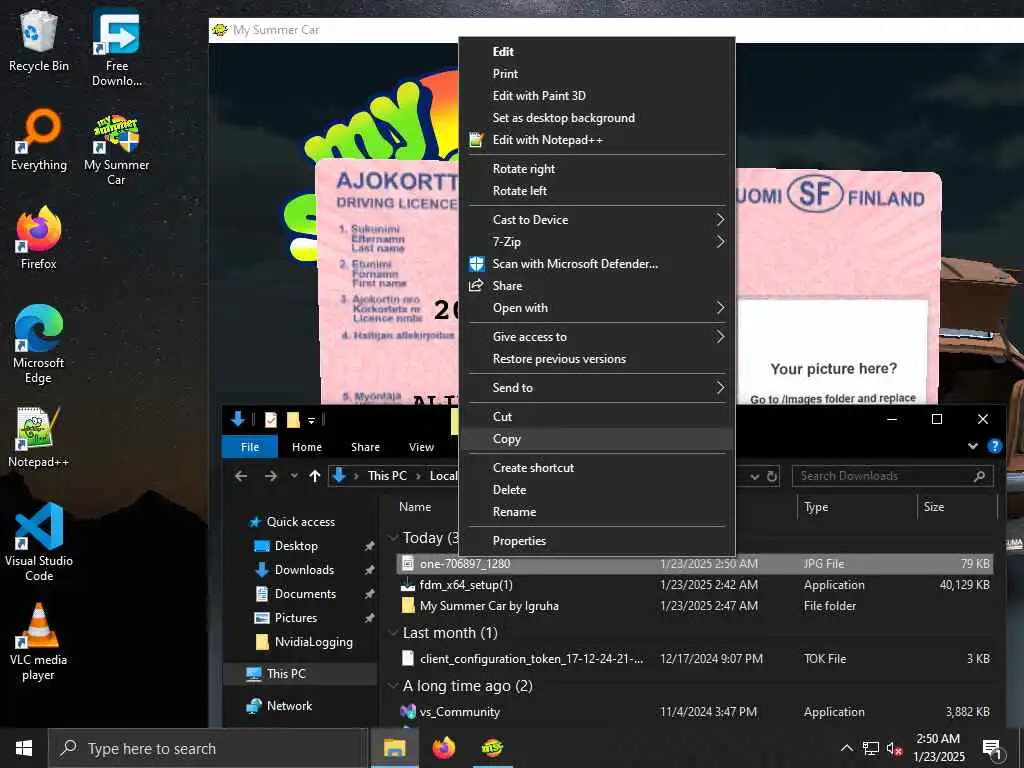Open the Everything search desktop icon
This screenshot has width=1024, height=768.
pyautogui.click(x=39, y=140)
